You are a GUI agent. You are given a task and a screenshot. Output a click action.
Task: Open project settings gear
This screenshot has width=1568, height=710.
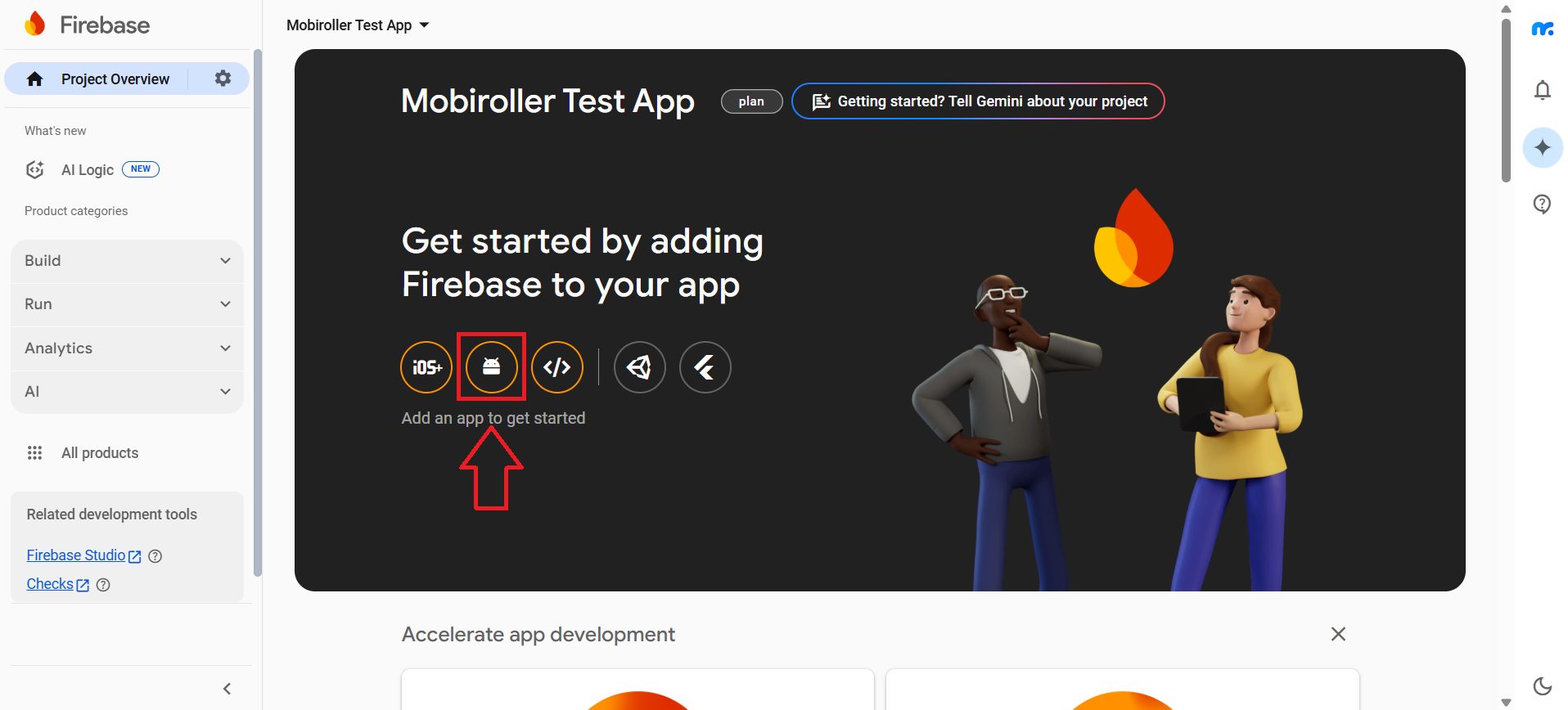click(223, 79)
